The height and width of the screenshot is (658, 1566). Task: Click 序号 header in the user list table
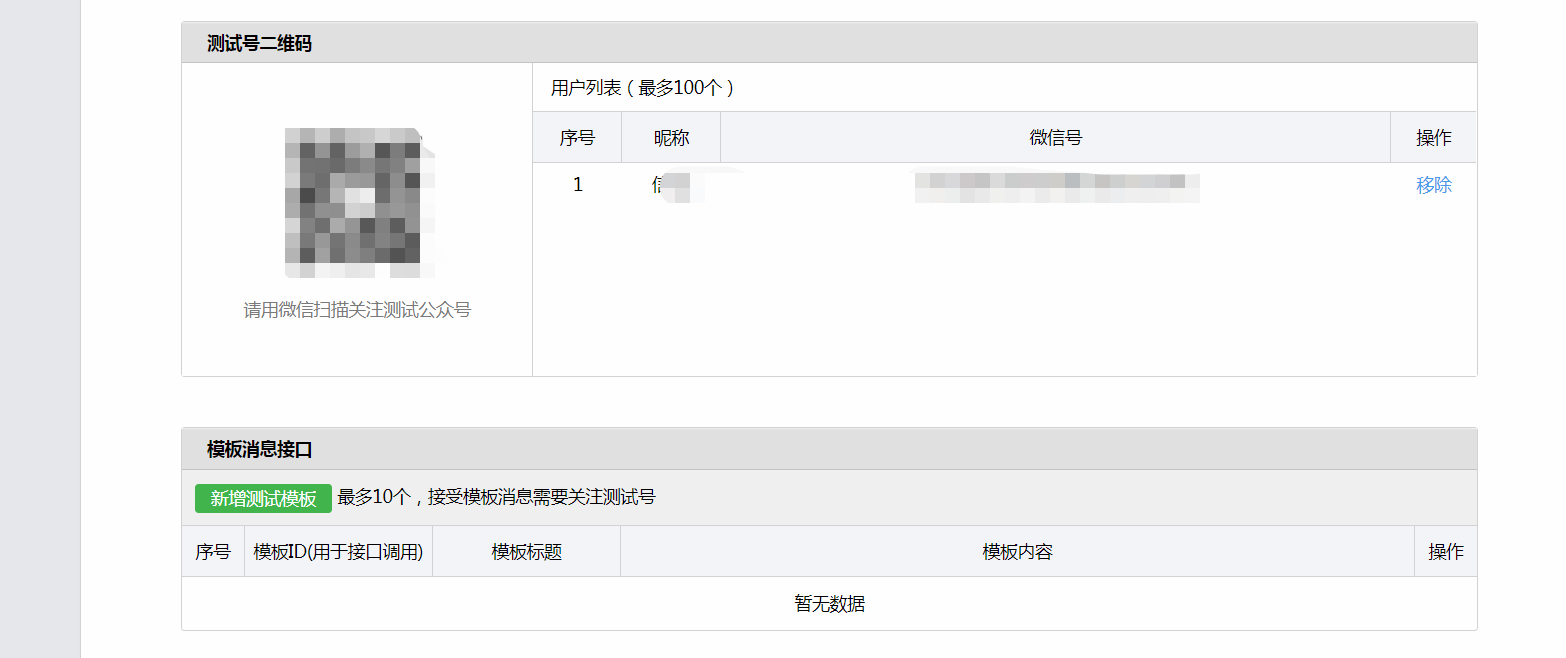point(577,138)
